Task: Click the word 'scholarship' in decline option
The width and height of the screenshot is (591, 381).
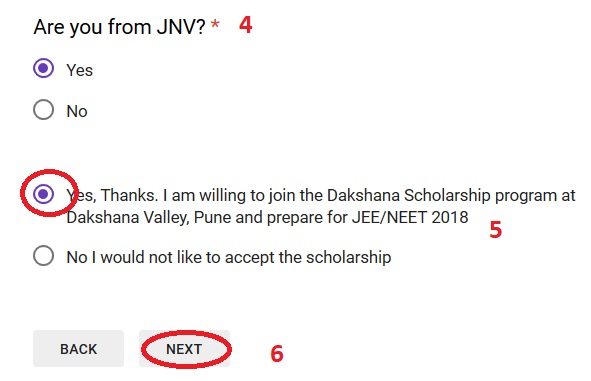Action: click(348, 258)
